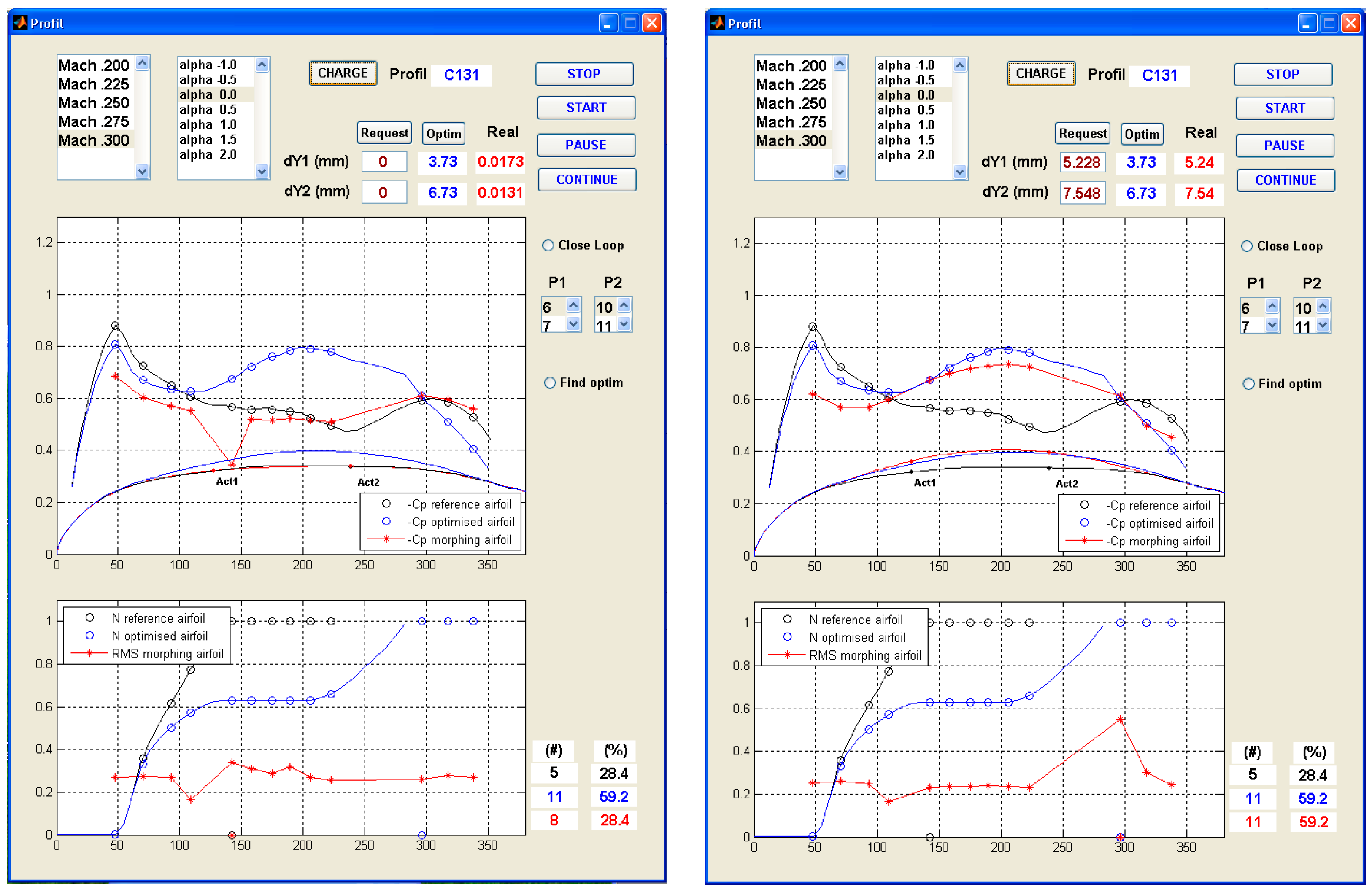Click P2 list down arrow in right window
Screen dimensions: 1372x892
(x=1323, y=325)
